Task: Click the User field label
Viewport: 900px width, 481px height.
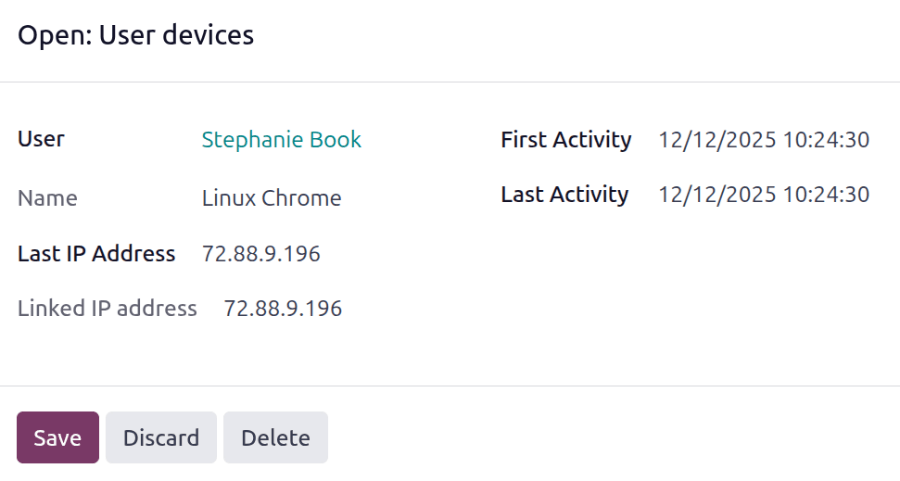Action: coord(41,139)
